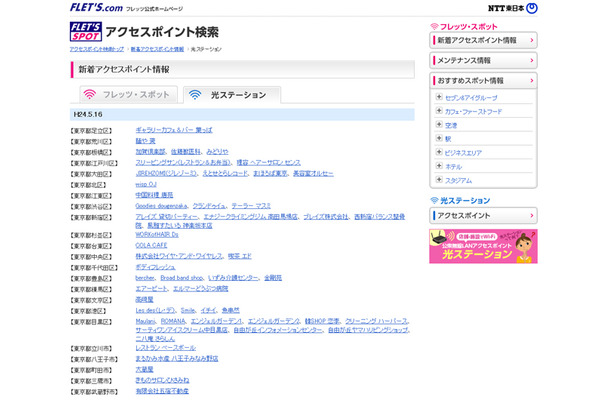
Task: Click the pink 光ステーション banner image
Action: click(483, 246)
